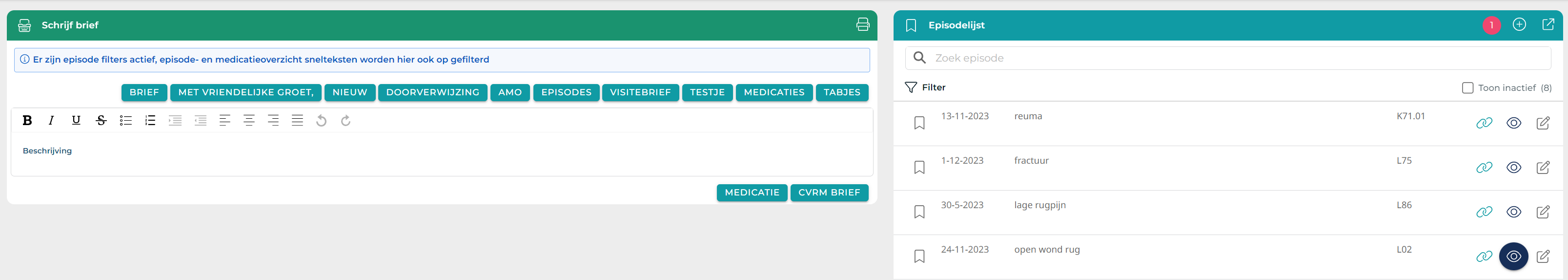Expand the episode Filter options
This screenshot has width=1568, height=280.
point(925,88)
